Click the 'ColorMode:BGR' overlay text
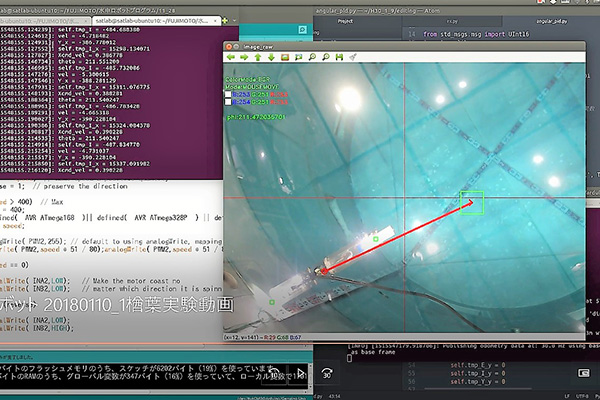The image size is (600, 400). click(247, 80)
